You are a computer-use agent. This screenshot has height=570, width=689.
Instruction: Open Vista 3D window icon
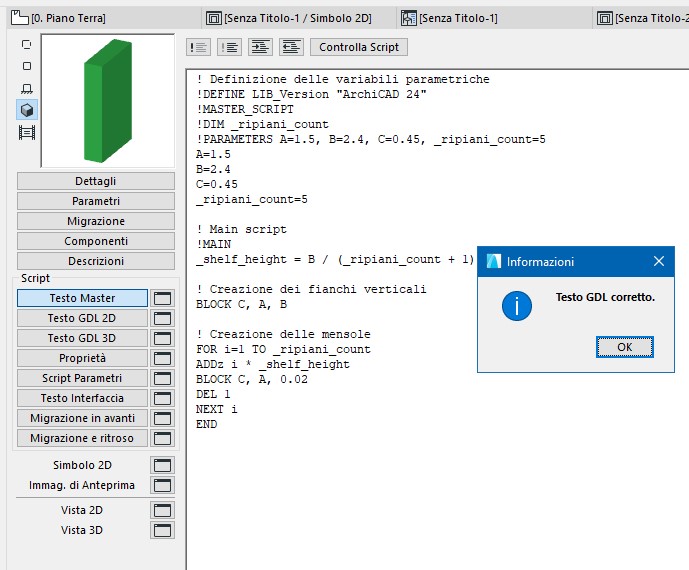coord(162,530)
